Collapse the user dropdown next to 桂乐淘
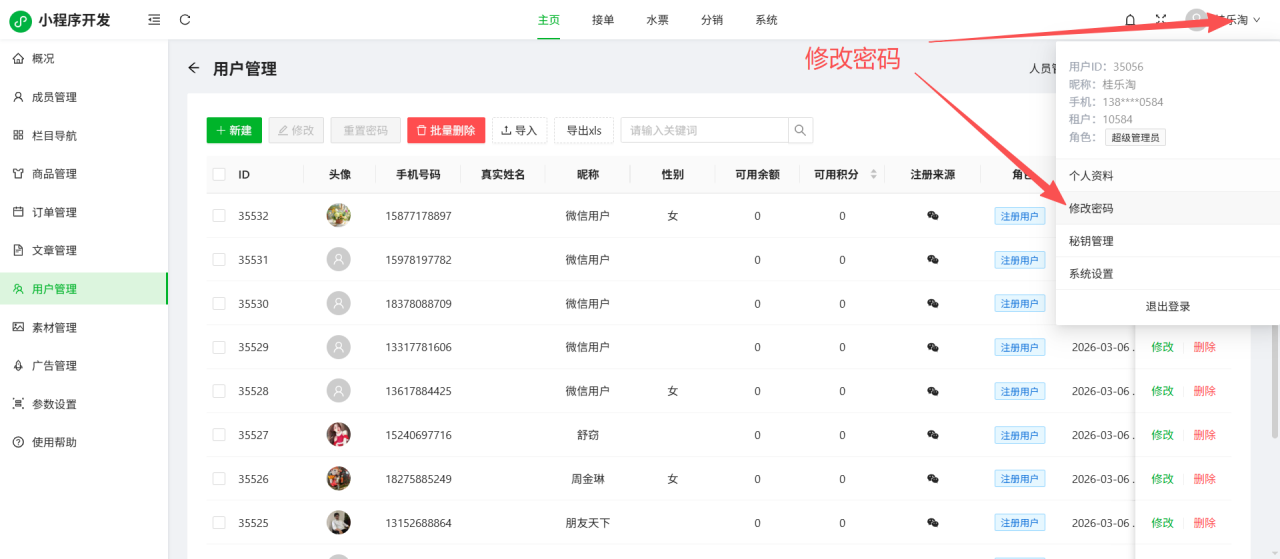 [x=1257, y=20]
